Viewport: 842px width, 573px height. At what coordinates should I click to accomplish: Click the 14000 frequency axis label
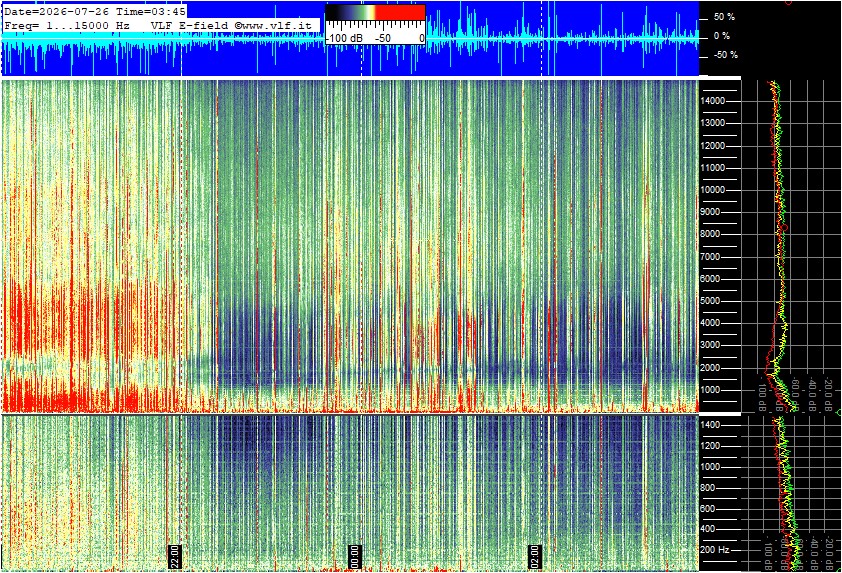pos(713,101)
